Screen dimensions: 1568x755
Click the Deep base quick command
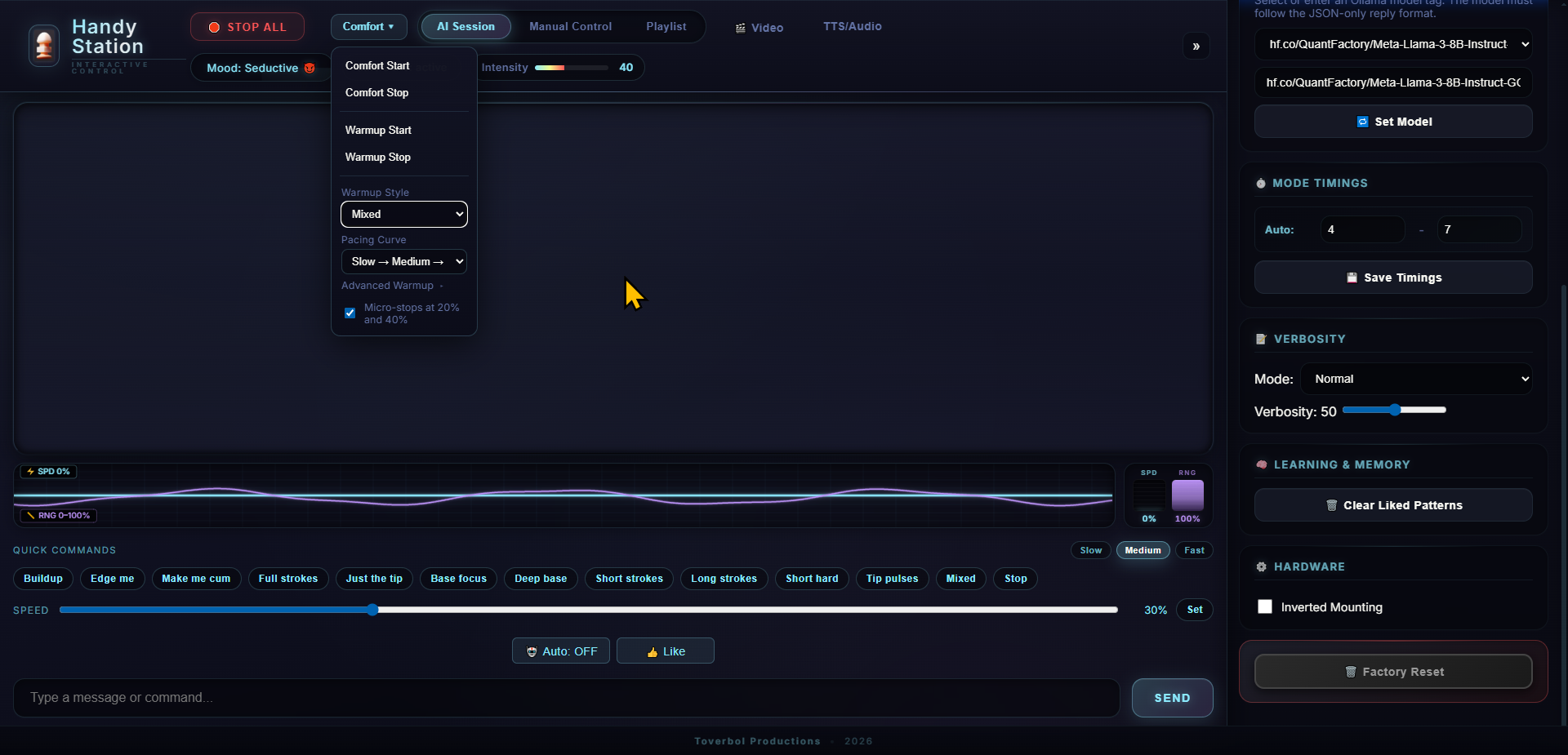click(x=541, y=579)
